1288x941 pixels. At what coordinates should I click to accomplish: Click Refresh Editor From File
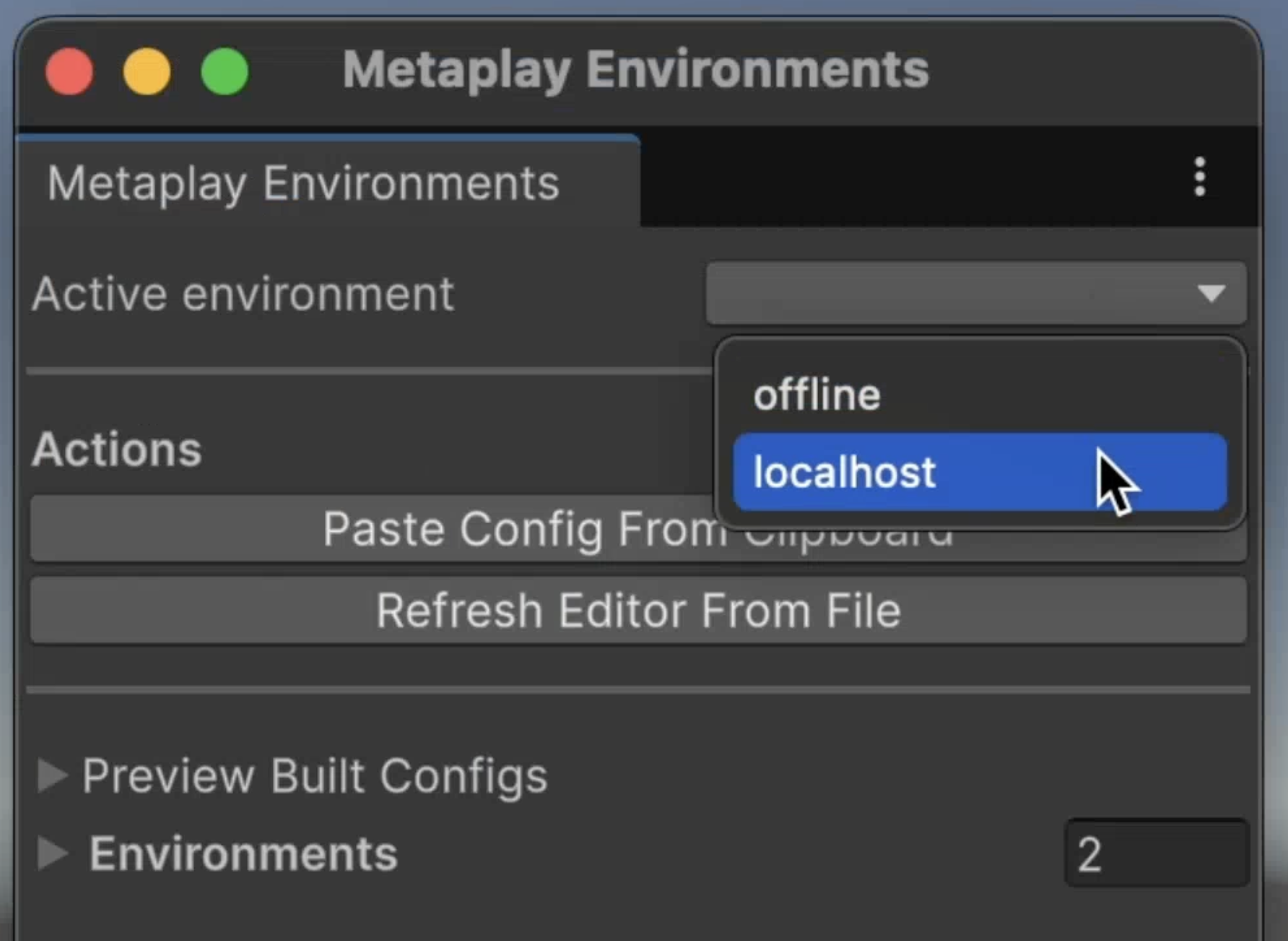[x=638, y=610]
